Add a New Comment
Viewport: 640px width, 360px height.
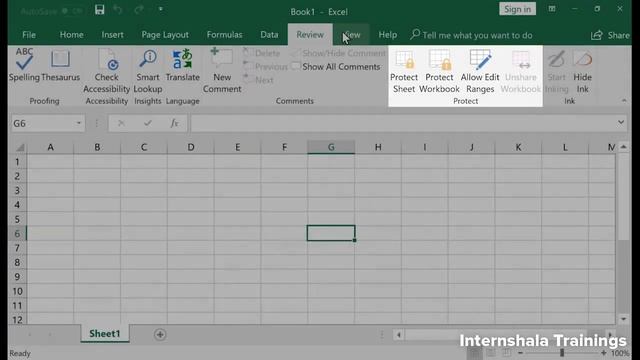pos(222,70)
